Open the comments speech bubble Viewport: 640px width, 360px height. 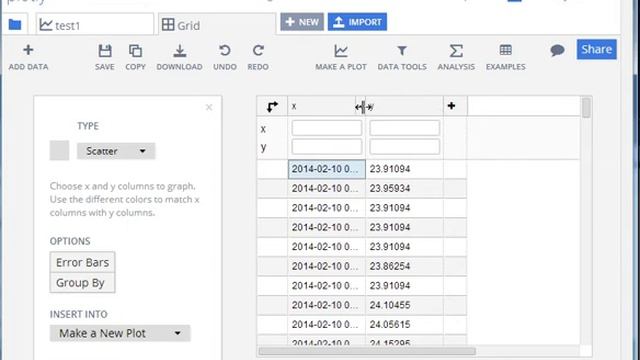(557, 50)
